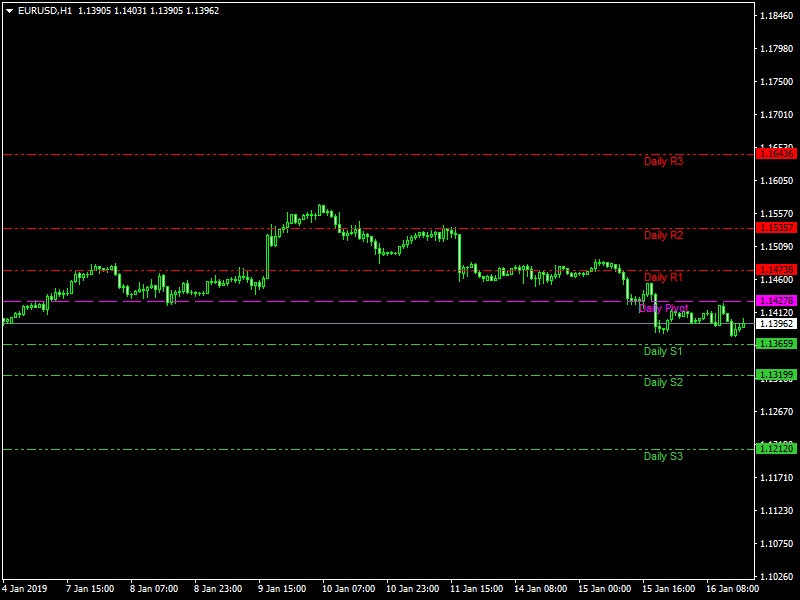Select the magenta Daily Pivot label
Image resolution: width=800 pixels, height=600 pixels.
(663, 308)
